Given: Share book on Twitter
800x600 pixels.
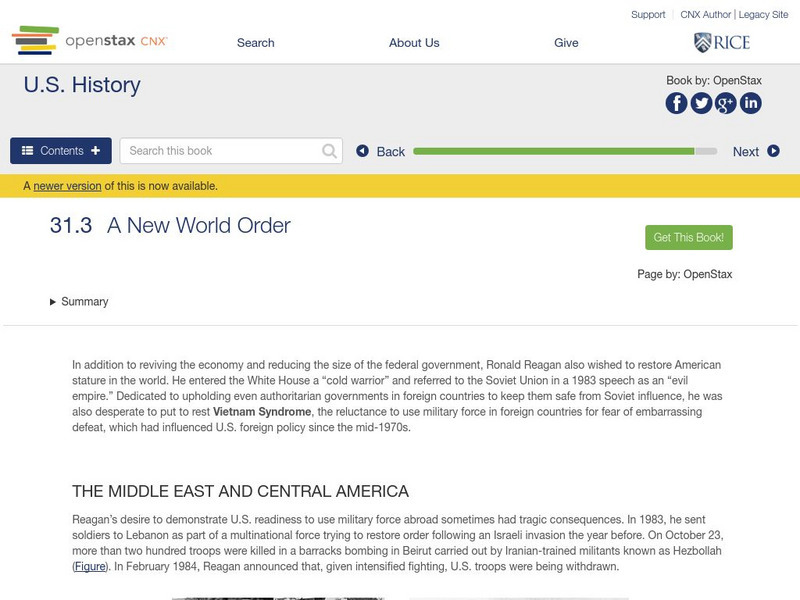Looking at the screenshot, I should point(701,103).
